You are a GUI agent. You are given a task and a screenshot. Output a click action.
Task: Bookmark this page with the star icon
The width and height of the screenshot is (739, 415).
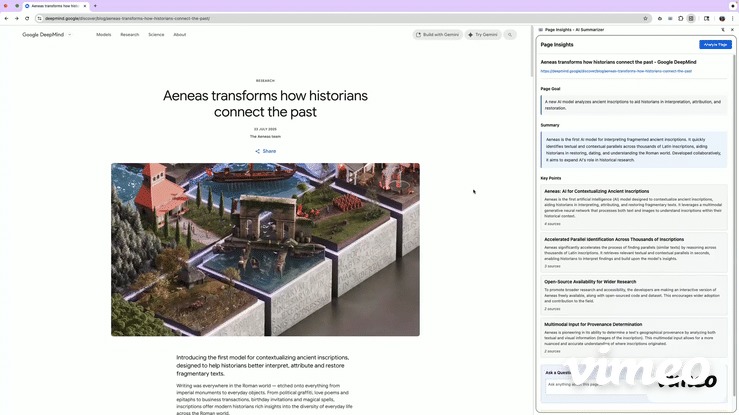(x=645, y=18)
